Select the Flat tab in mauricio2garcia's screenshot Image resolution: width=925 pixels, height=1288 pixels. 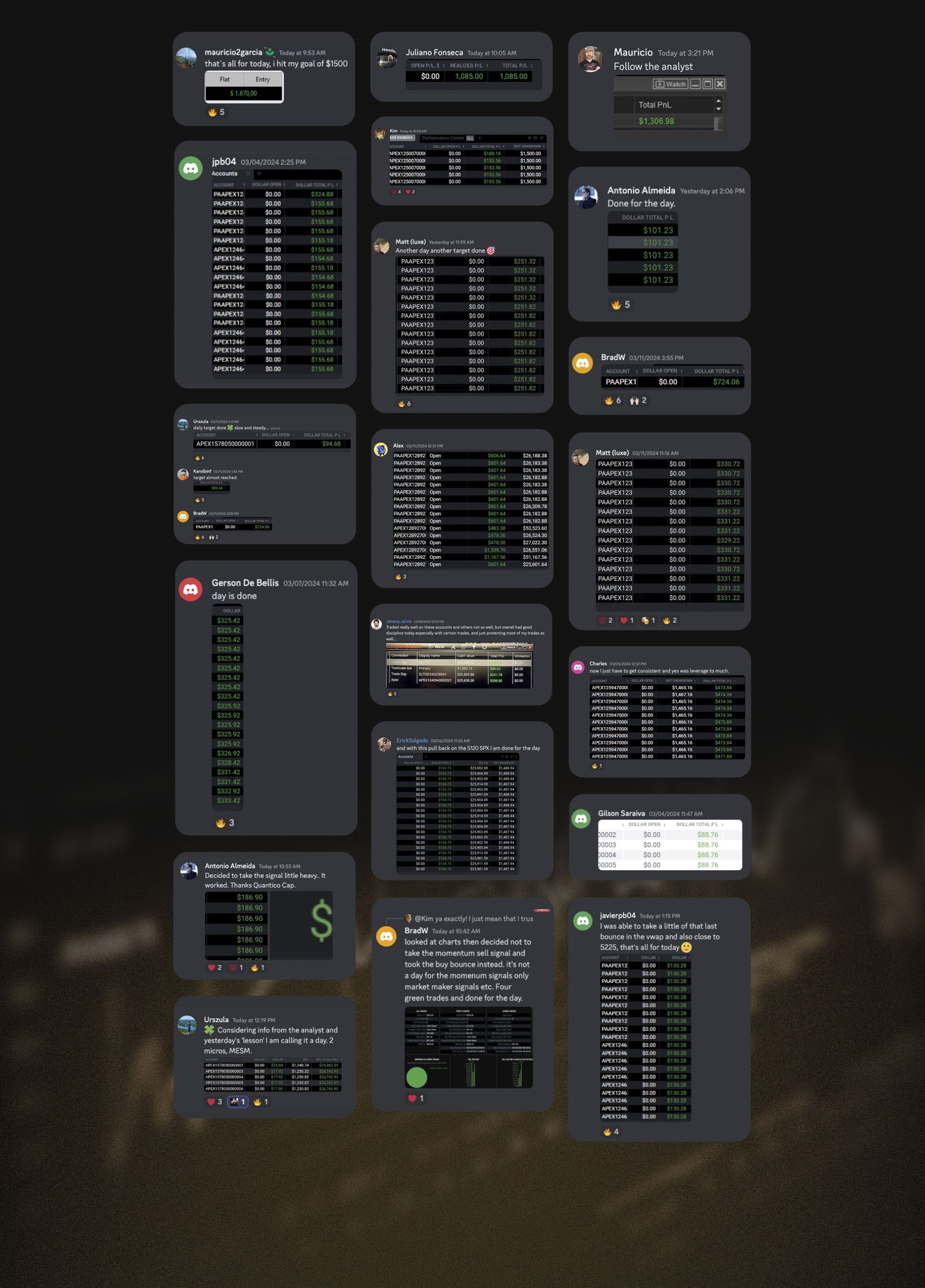(x=224, y=79)
